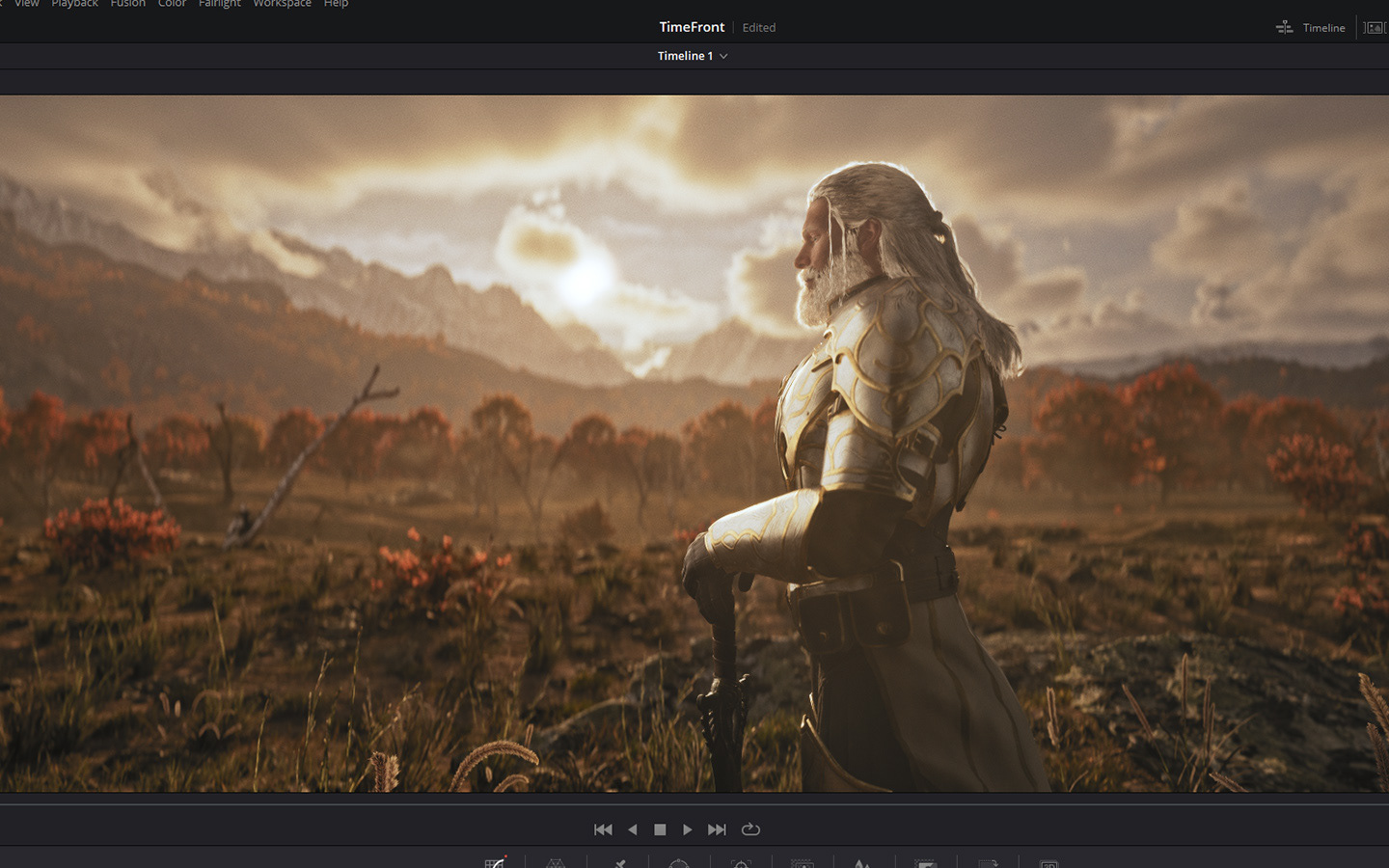Toggle the Clips thumbnail panel icon

pos(1374,28)
